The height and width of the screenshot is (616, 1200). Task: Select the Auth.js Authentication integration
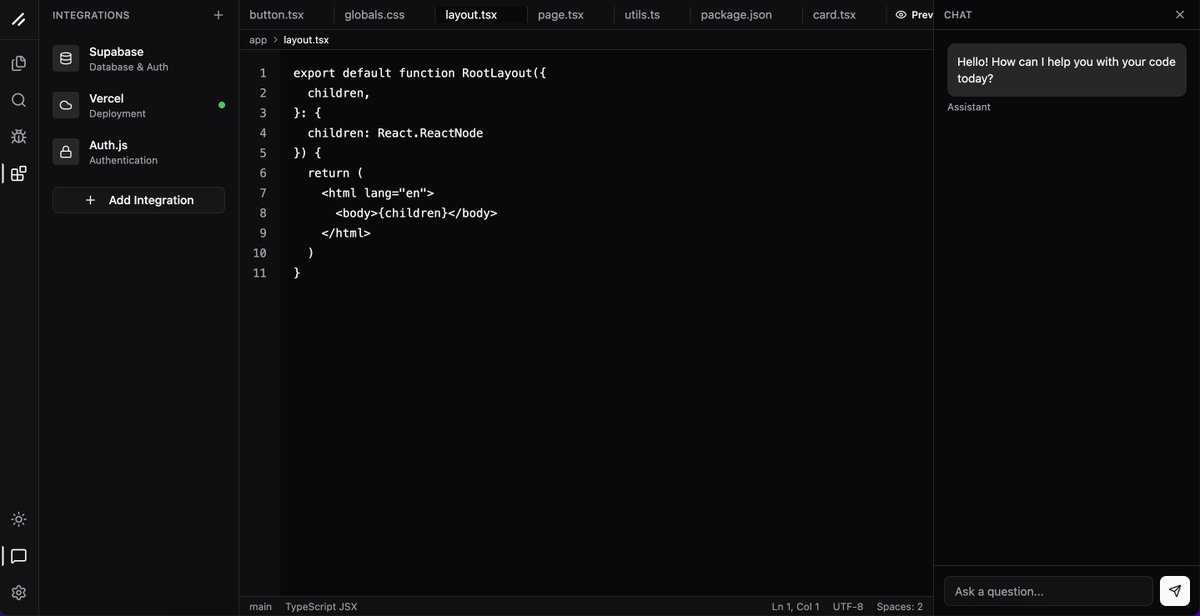pos(139,152)
